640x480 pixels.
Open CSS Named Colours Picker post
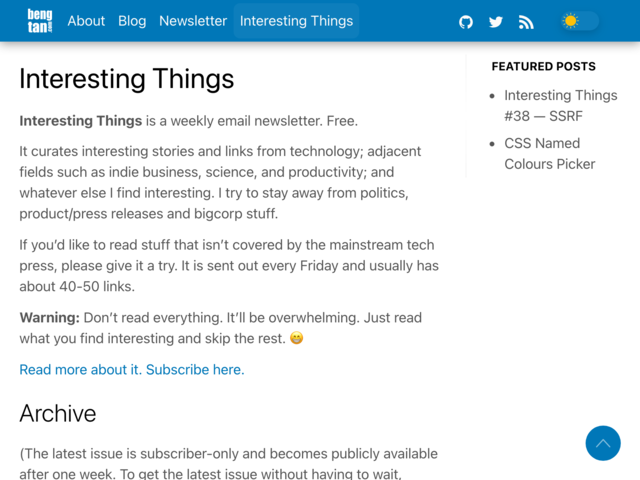click(x=549, y=153)
